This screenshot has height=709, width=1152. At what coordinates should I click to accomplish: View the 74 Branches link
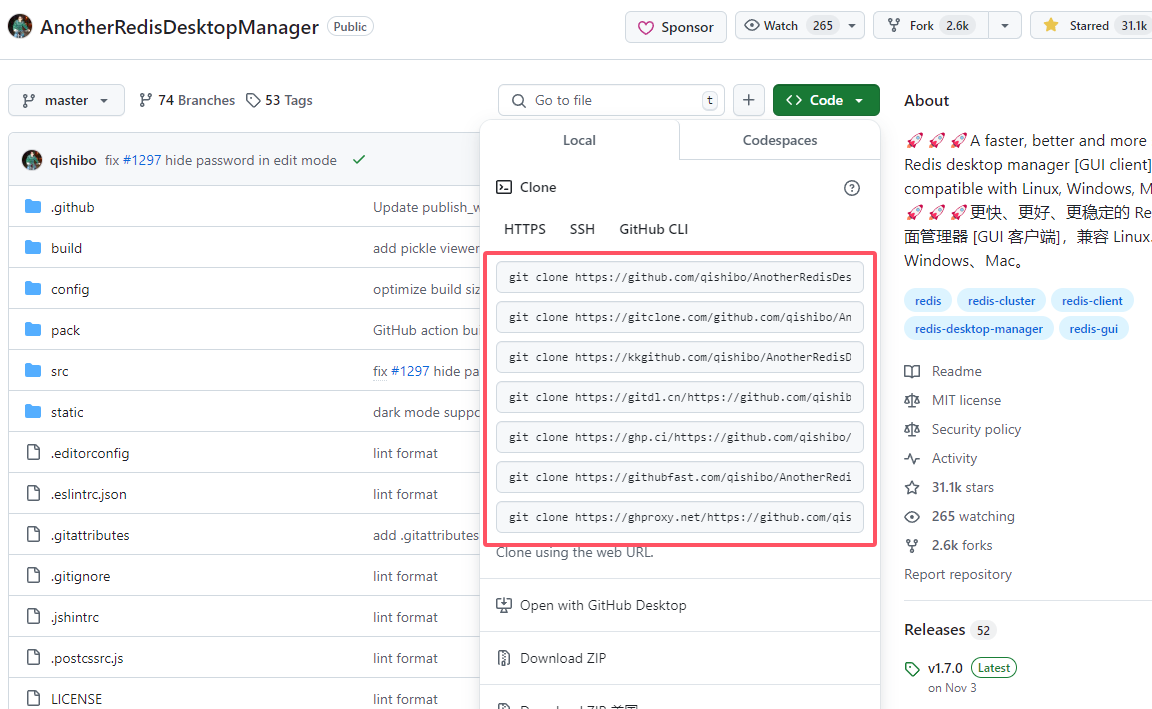pyautogui.click(x=187, y=101)
